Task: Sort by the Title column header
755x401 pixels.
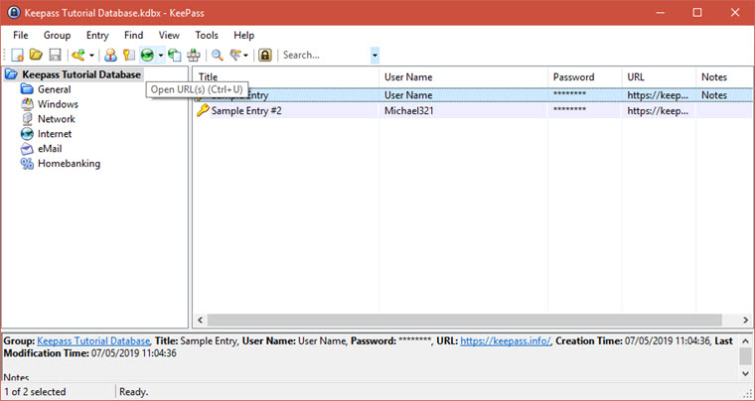Action: pyautogui.click(x=286, y=77)
